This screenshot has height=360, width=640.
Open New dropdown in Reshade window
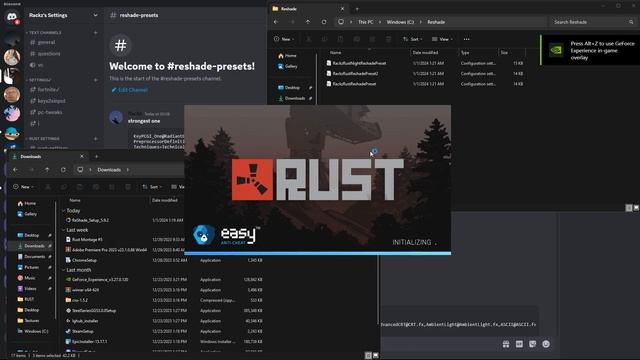[284, 39]
